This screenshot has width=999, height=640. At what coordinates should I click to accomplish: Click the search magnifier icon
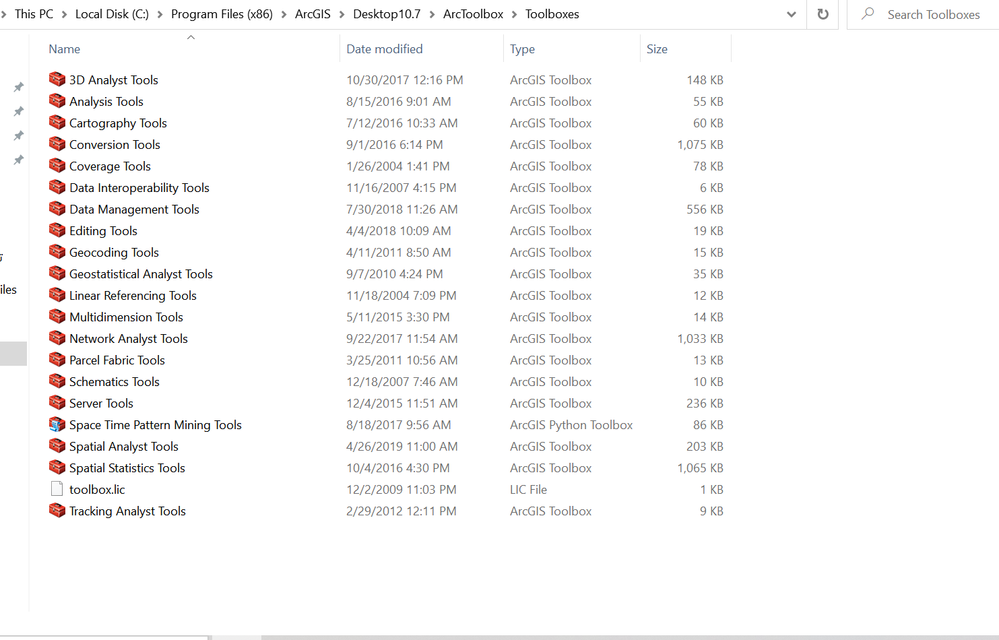(x=868, y=13)
